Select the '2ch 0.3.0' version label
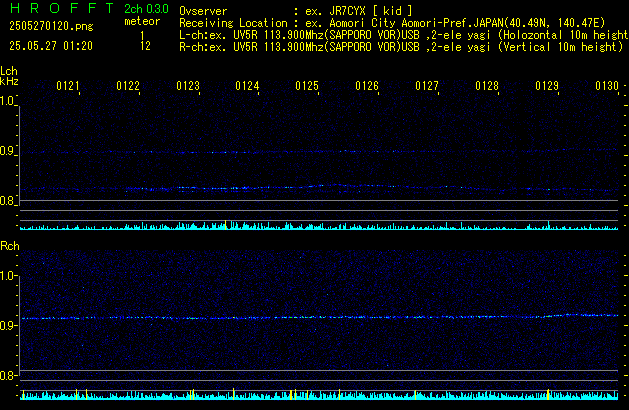The image size is (629, 410). (146, 9)
